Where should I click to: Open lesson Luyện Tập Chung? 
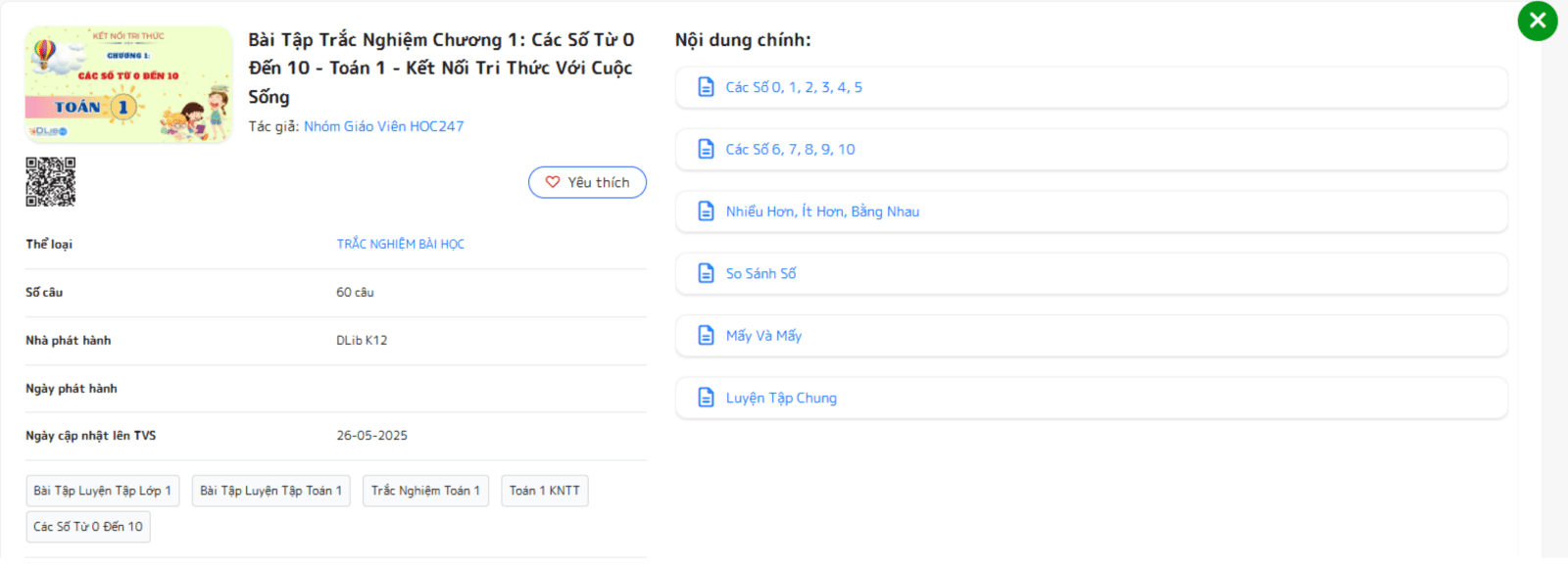point(781,398)
